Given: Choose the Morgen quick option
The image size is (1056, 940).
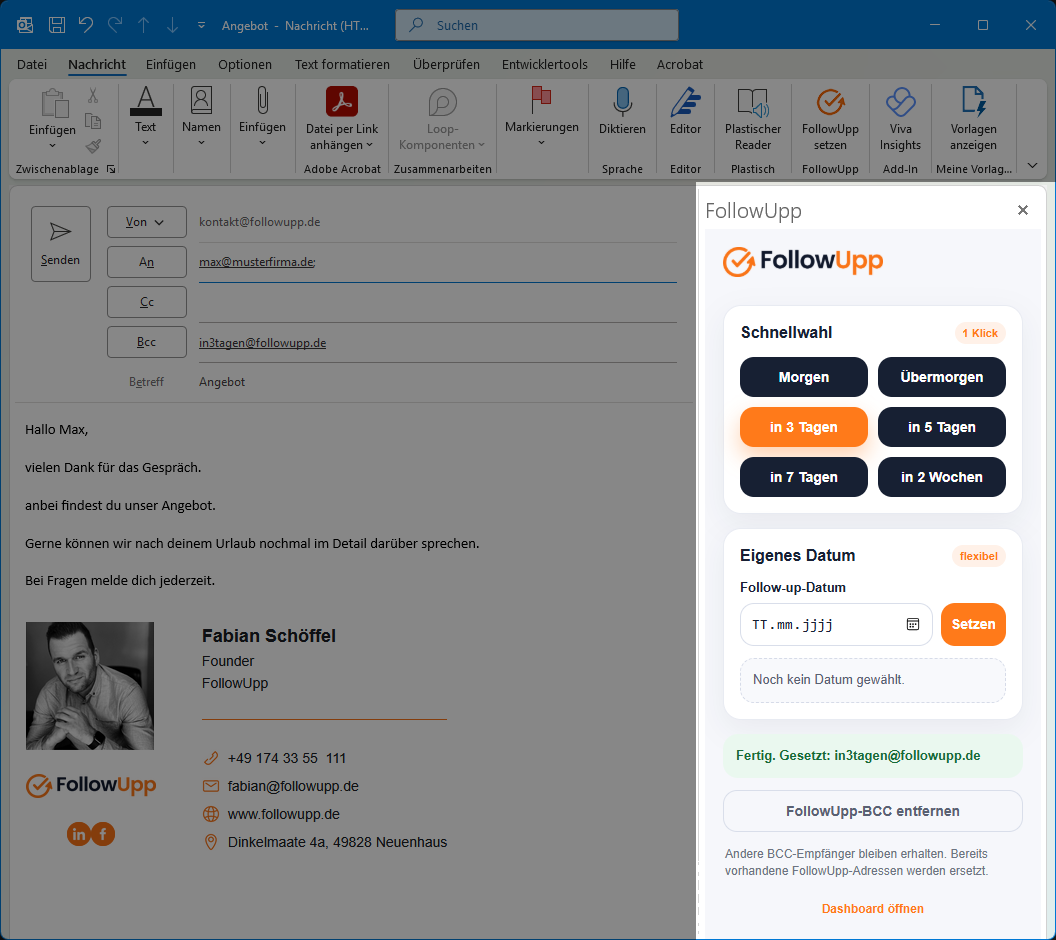Looking at the screenshot, I should (803, 377).
